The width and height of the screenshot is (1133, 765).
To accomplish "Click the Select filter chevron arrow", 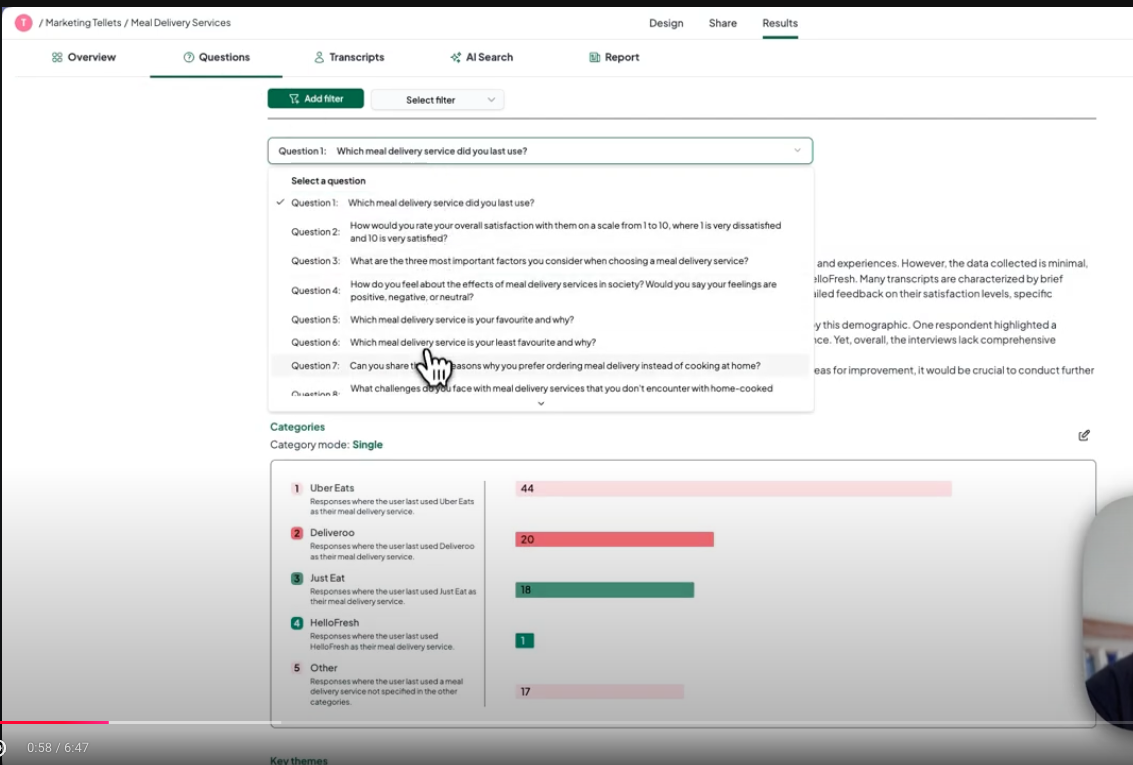I will 491,100.
